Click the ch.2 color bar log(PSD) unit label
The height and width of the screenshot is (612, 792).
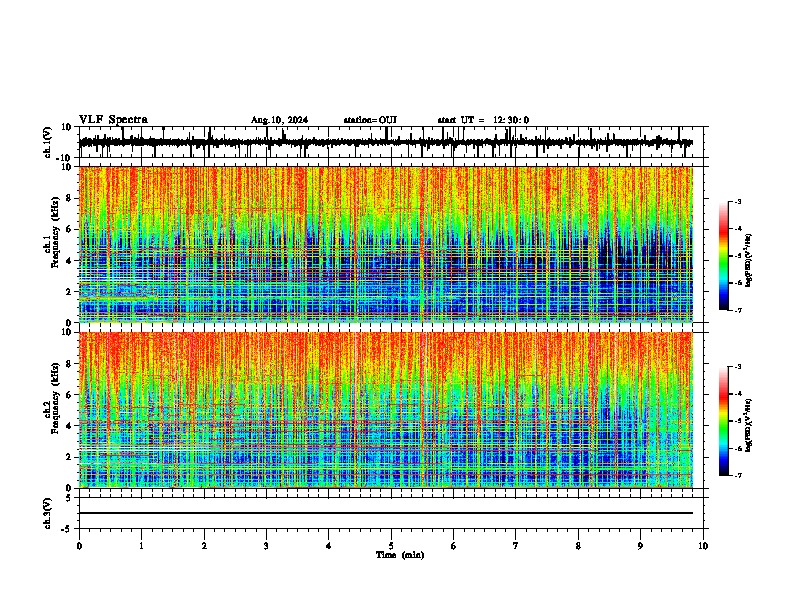749,424
